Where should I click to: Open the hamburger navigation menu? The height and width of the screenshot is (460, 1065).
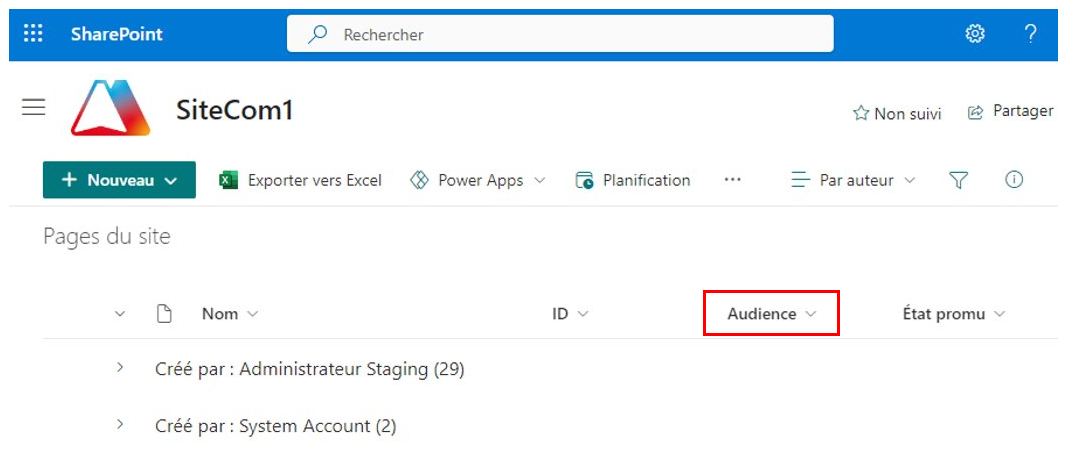click(33, 107)
